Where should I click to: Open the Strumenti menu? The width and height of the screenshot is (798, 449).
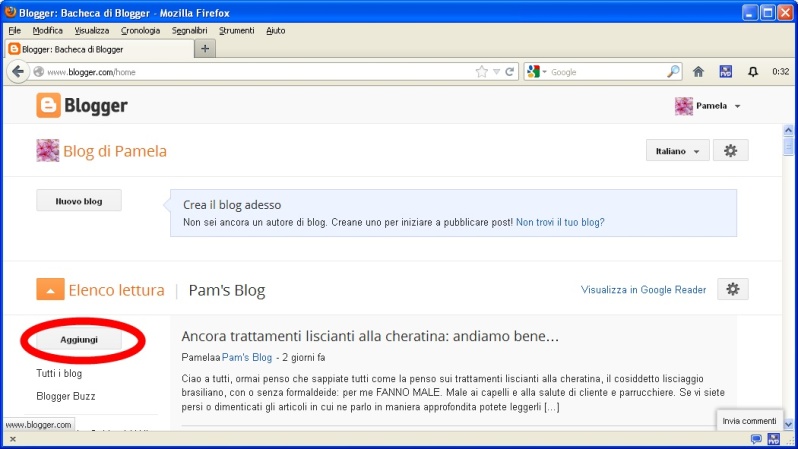point(237,31)
